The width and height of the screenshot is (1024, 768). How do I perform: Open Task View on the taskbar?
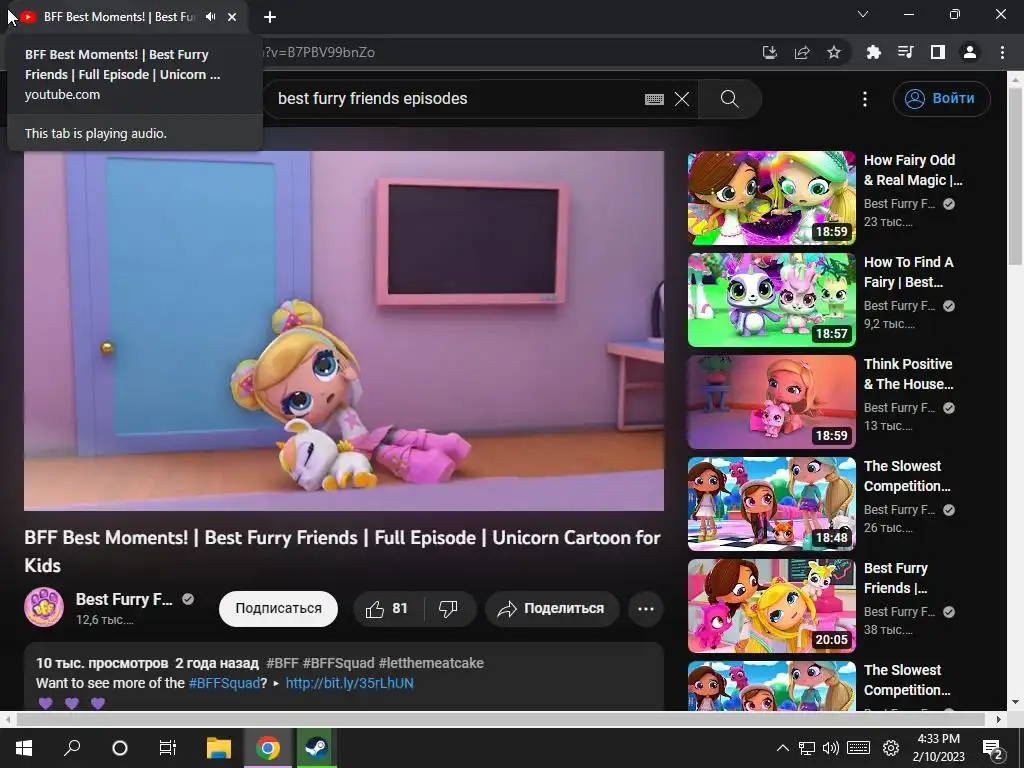pos(168,748)
